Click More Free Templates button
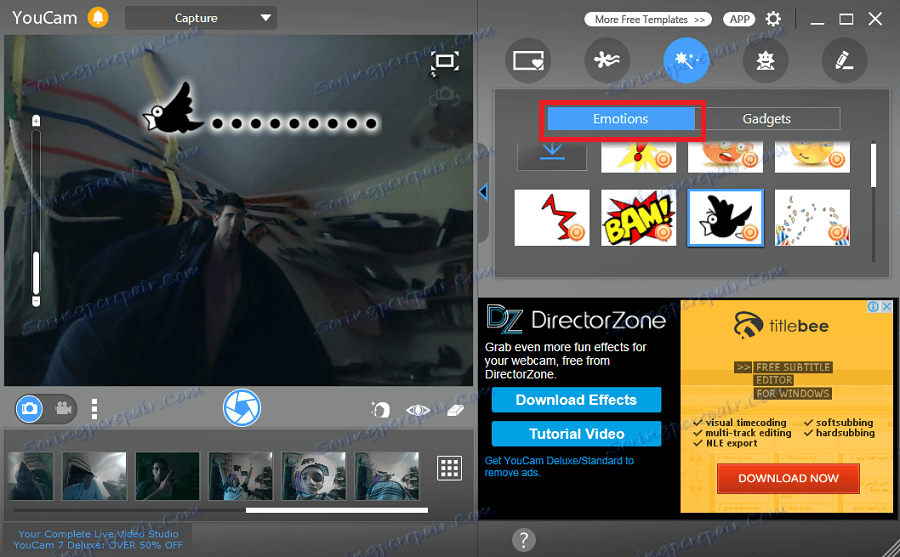Viewport: 900px width, 557px height. [x=648, y=20]
